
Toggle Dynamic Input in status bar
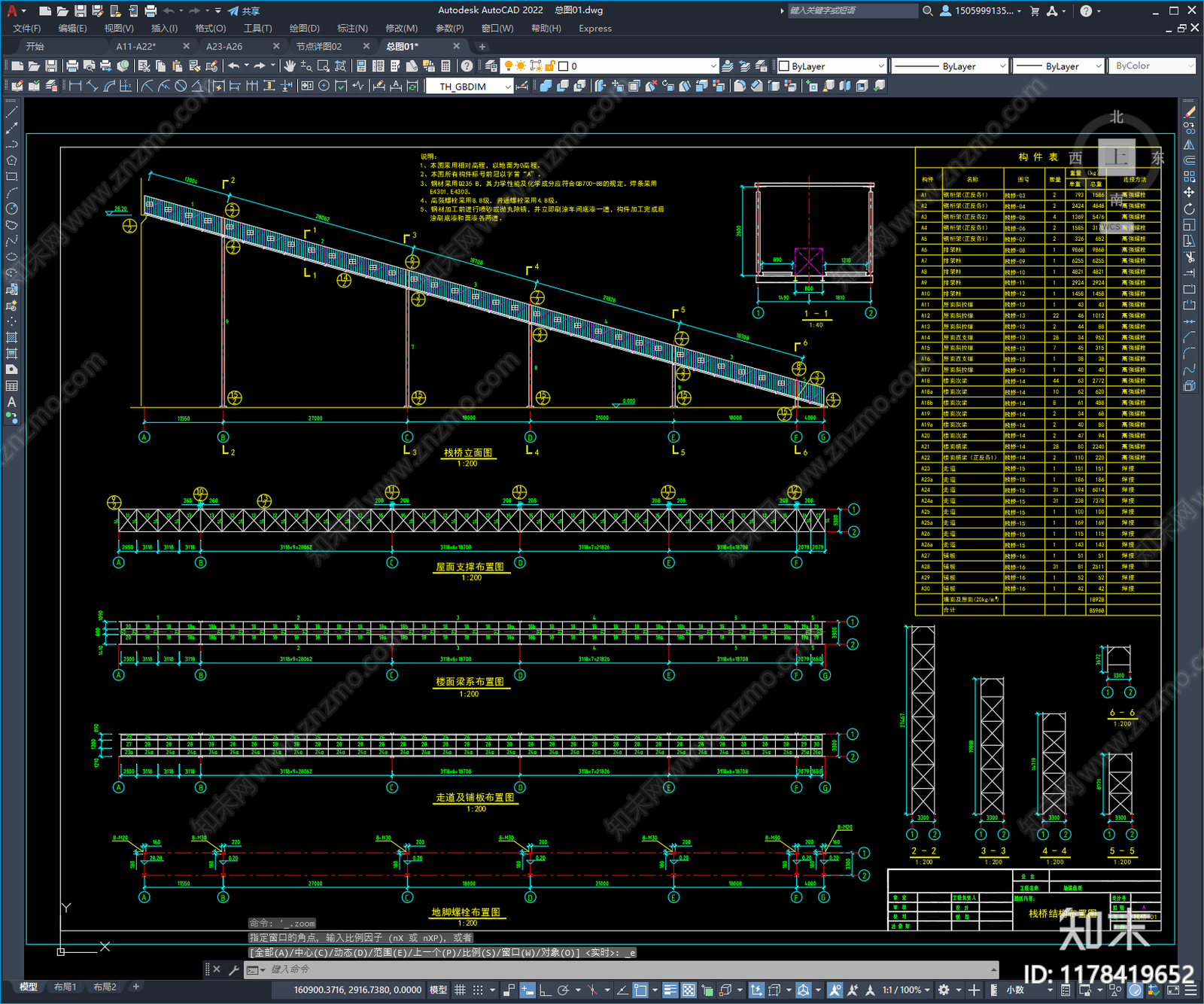(x=528, y=990)
